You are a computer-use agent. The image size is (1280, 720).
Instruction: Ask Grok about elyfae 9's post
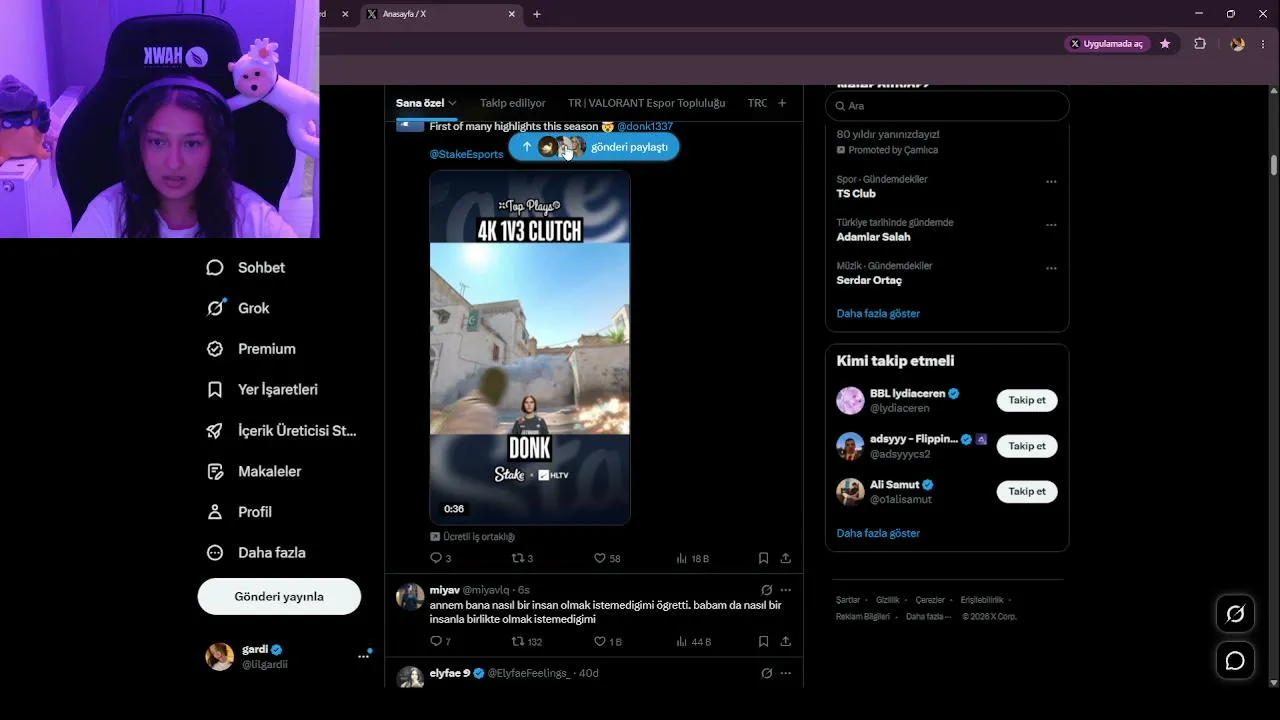pyautogui.click(x=767, y=673)
